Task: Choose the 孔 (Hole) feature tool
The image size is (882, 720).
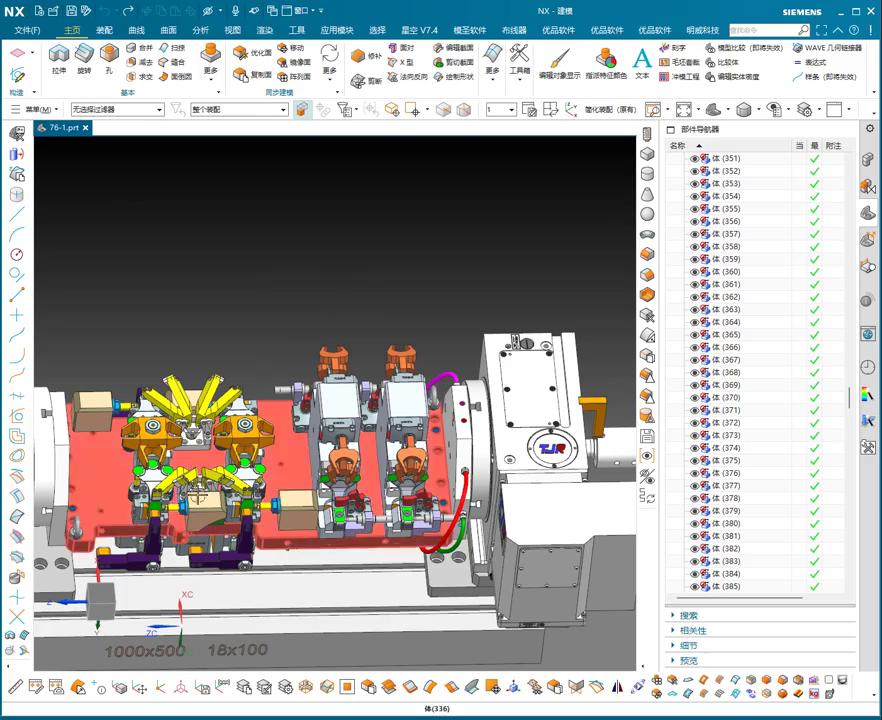Action: [x=109, y=58]
